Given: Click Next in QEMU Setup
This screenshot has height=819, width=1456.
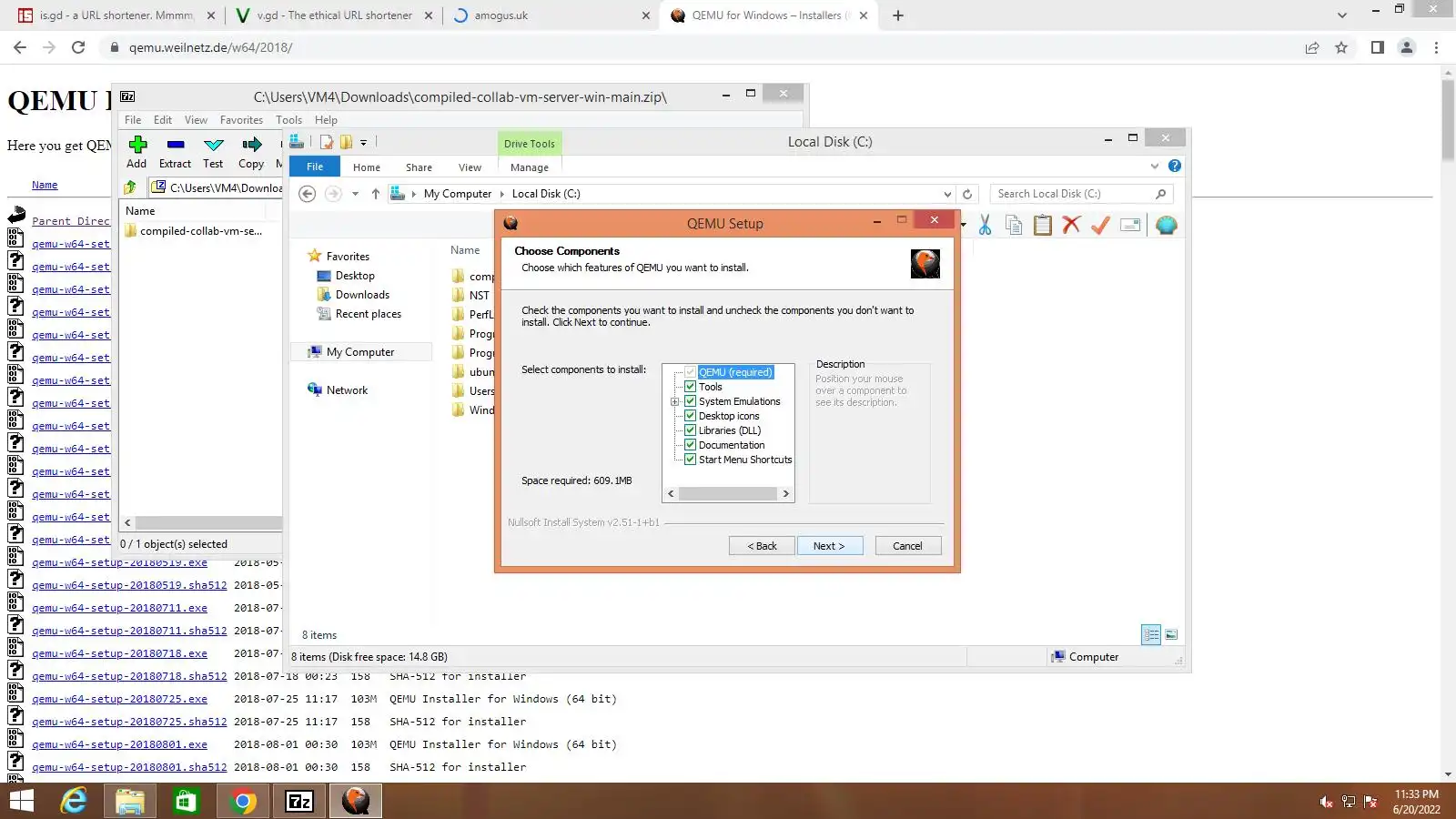Looking at the screenshot, I should (830, 546).
